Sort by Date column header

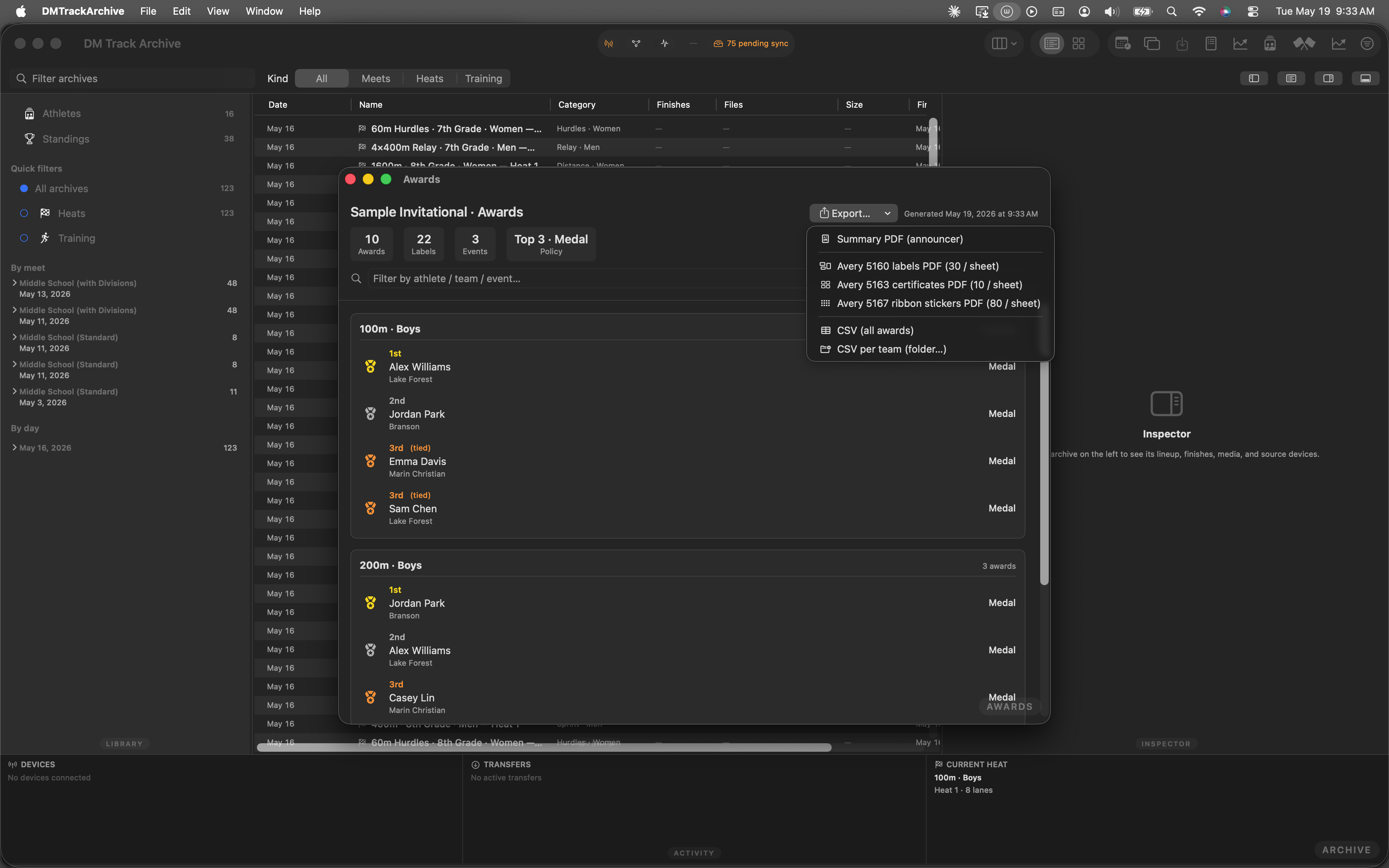pos(302,105)
